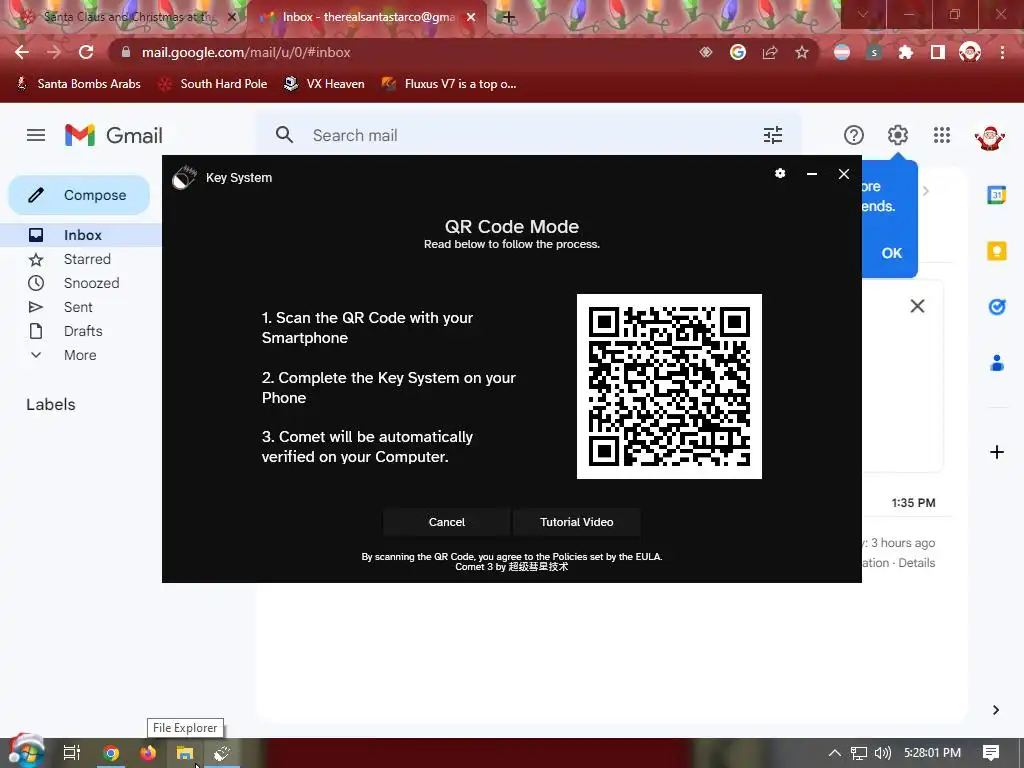1024x768 pixels.
Task: Open Google Contacts side panel icon
Action: point(997,362)
